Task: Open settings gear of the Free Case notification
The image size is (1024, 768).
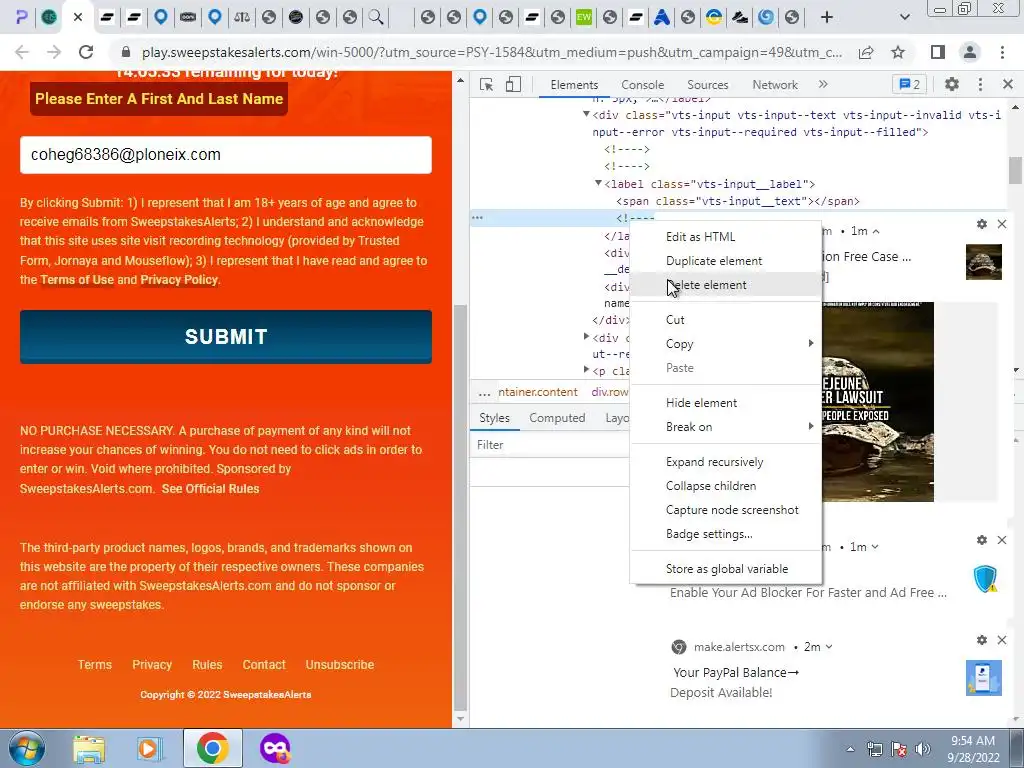Action: [982, 224]
